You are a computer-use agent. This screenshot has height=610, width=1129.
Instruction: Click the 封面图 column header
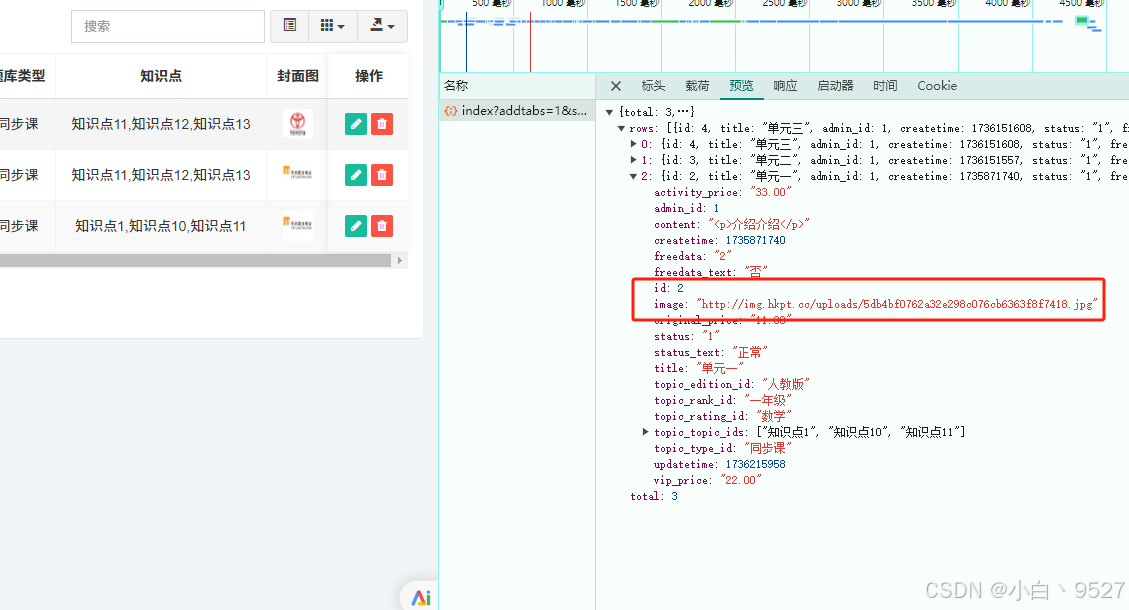(297, 76)
